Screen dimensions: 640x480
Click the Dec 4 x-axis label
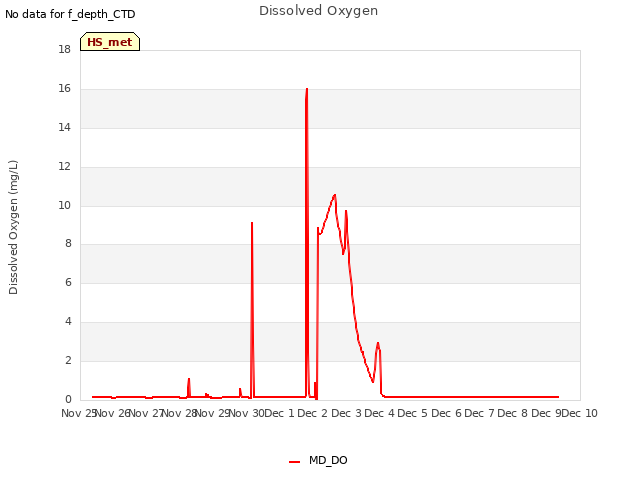(379, 413)
